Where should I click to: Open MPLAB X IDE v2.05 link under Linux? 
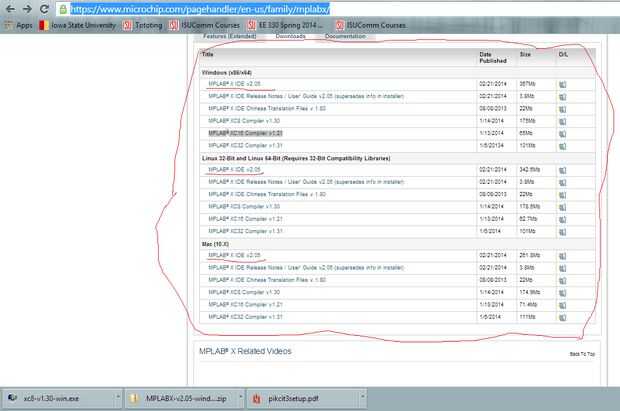234,169
